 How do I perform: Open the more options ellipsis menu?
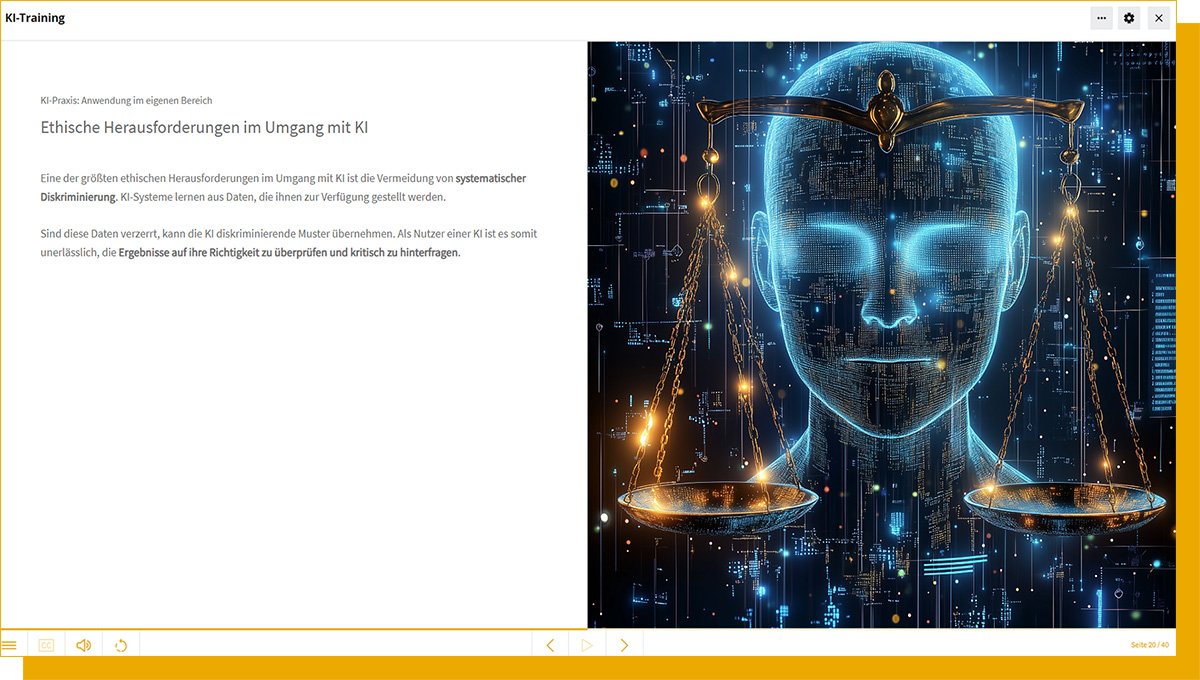pos(1101,17)
